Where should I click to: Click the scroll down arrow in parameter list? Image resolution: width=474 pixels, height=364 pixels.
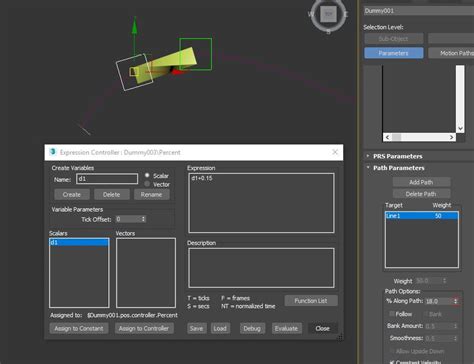(x=460, y=128)
